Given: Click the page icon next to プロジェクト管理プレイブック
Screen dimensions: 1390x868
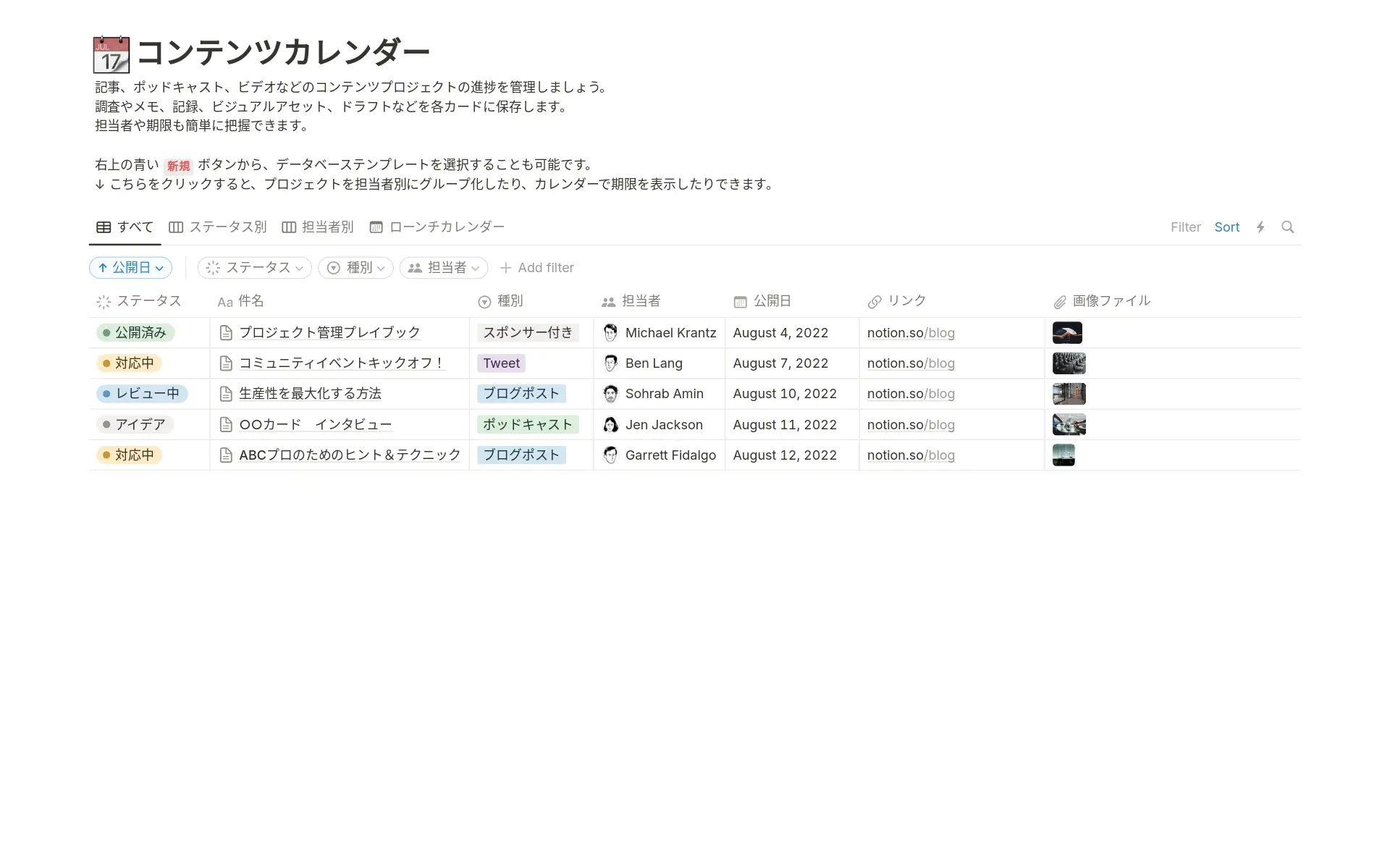Looking at the screenshot, I should point(226,332).
